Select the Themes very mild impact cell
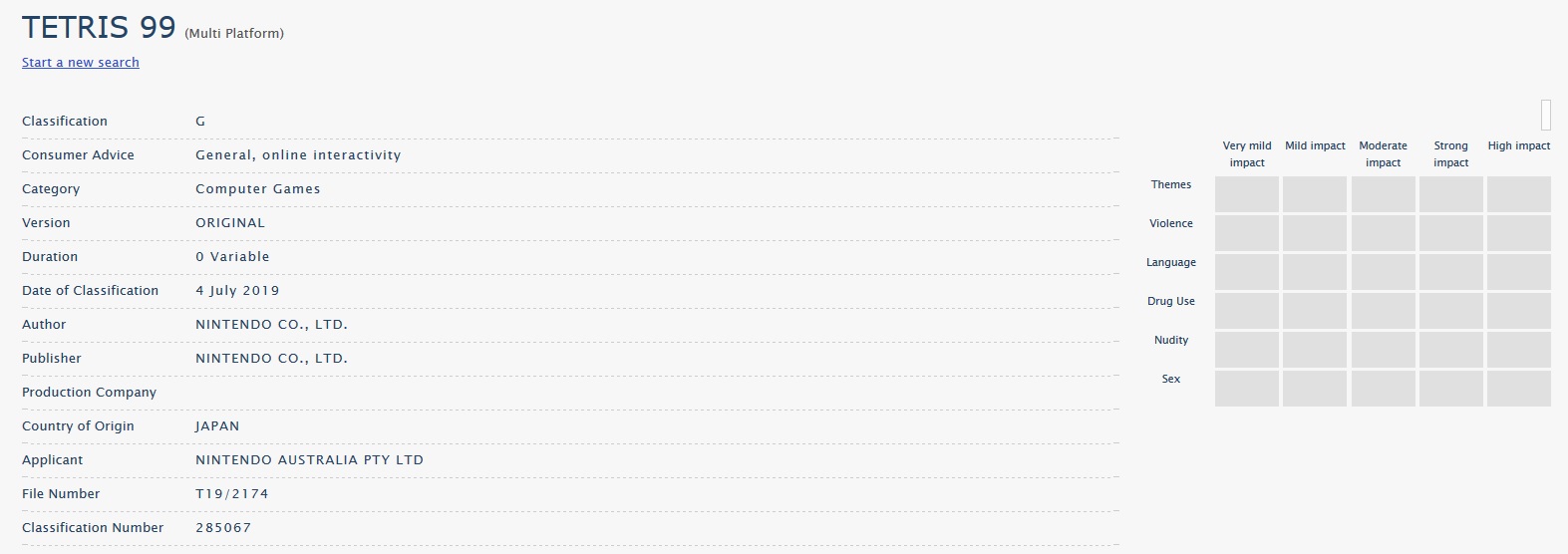The width and height of the screenshot is (1568, 554). pyautogui.click(x=1246, y=194)
